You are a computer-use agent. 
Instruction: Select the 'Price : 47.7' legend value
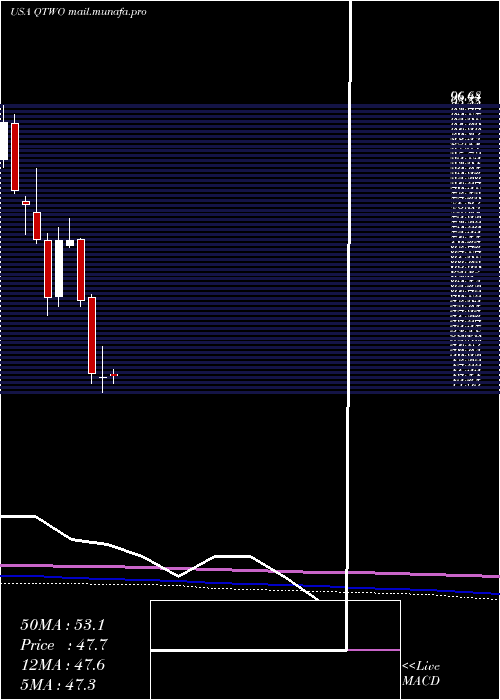pos(64,645)
